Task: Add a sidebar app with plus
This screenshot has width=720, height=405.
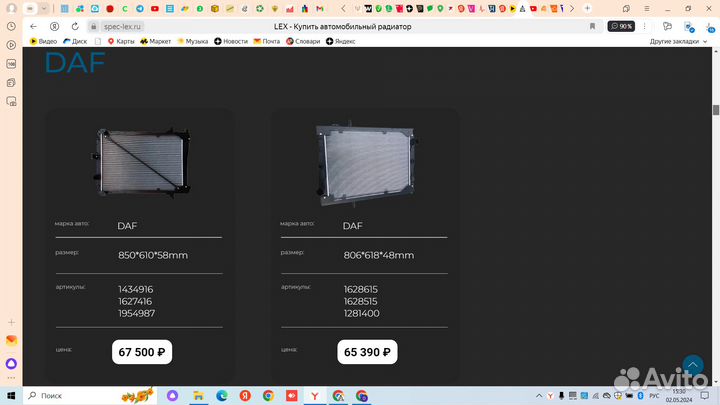Action: point(11,322)
